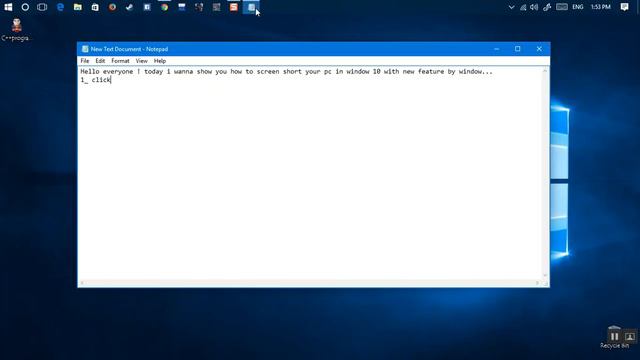Place cursor after "1_ click" text
The image size is (640, 360).
click(111, 80)
